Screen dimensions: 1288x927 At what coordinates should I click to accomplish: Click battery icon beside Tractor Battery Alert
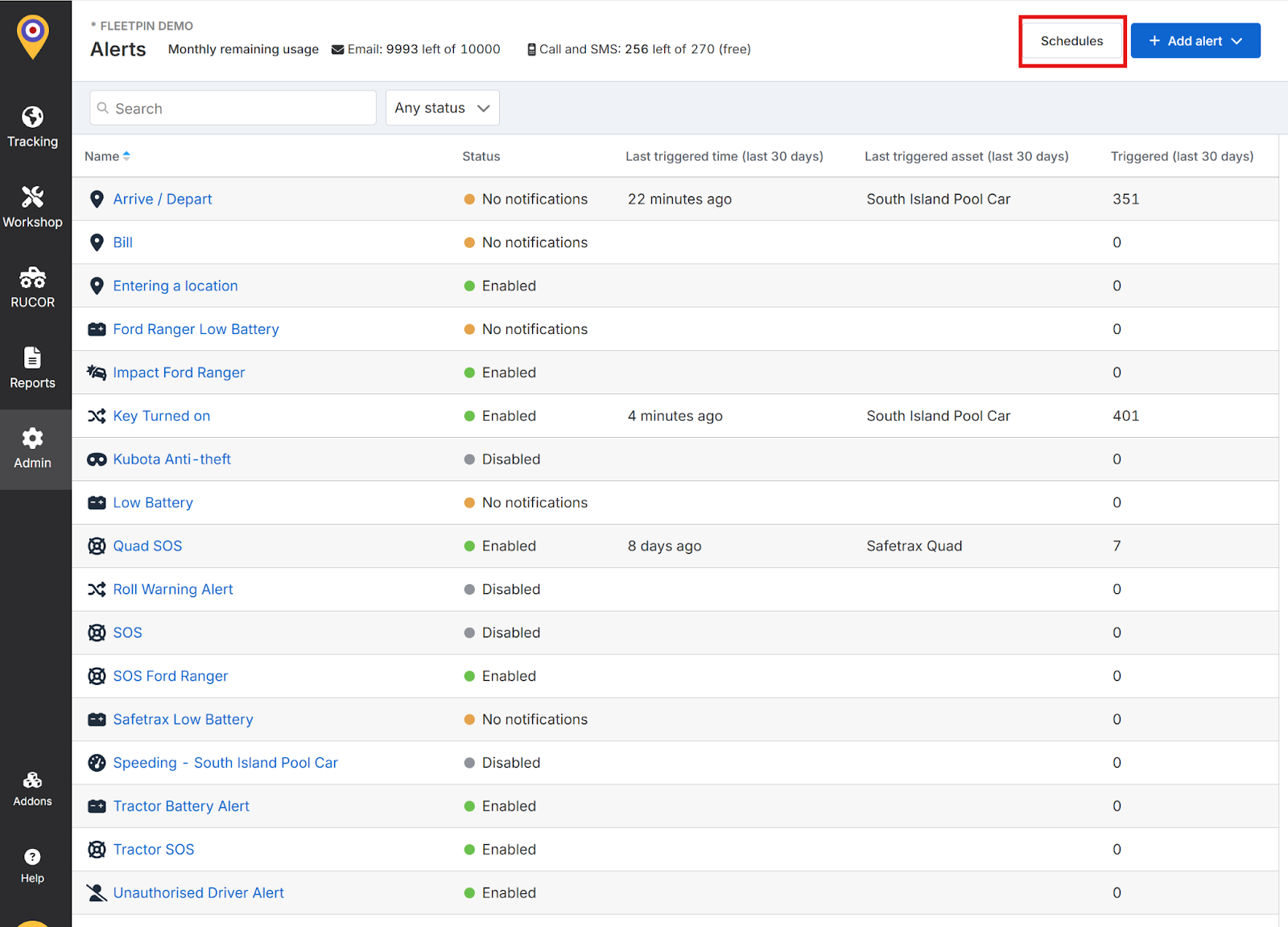[x=97, y=806]
